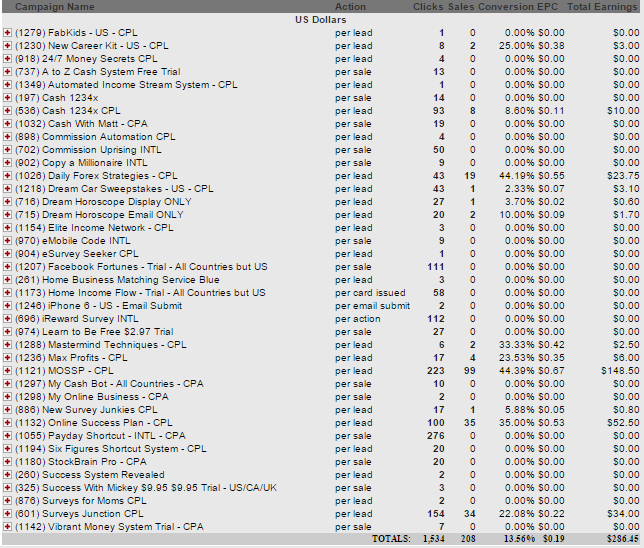644x548 pixels.
Task: Click the $23.75 earnings for Daily Forex Strategies
Action: point(623,176)
